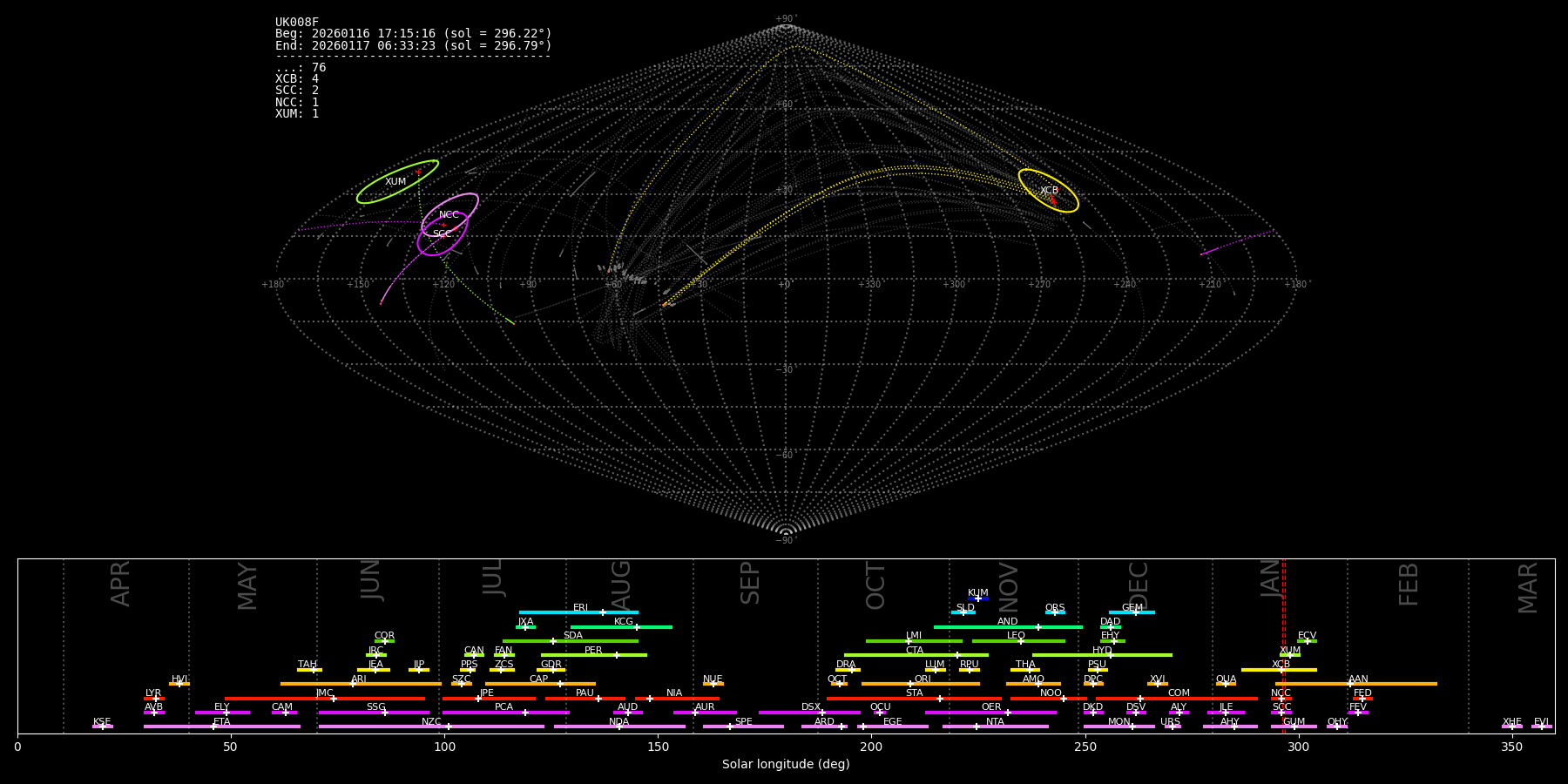The height and width of the screenshot is (784, 1568).
Task: Click the CAP orange shower bar
Action: click(x=540, y=684)
